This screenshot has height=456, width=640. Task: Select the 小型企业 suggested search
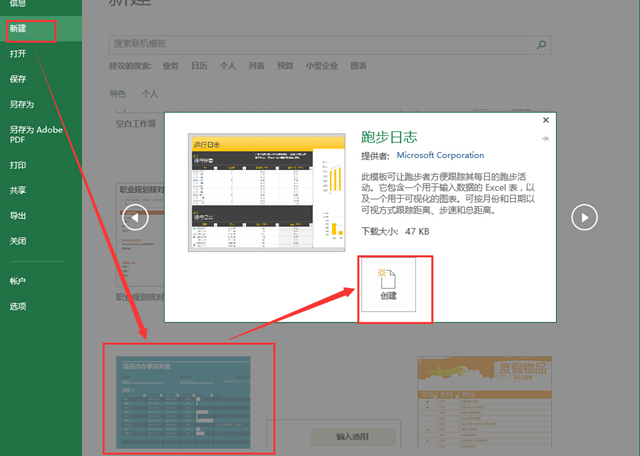pos(322,66)
